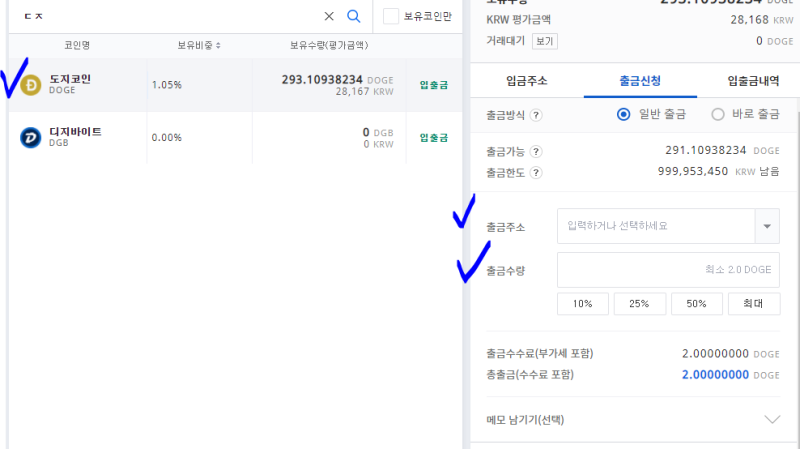800x449 pixels.
Task: Open the 출금주소 dropdown arrow
Action: (767, 226)
